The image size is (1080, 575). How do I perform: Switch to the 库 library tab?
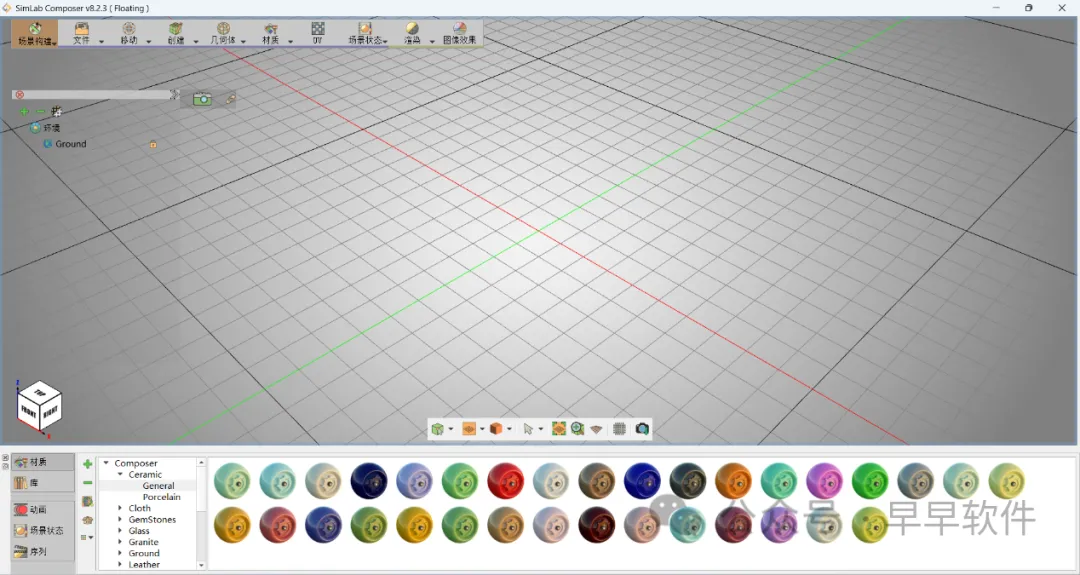pyautogui.click(x=43, y=483)
